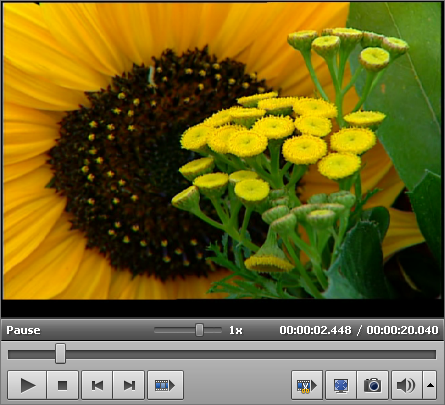Click the total duration 00:00:20.040 display
This screenshot has width=445, height=405.
pyautogui.click(x=402, y=330)
